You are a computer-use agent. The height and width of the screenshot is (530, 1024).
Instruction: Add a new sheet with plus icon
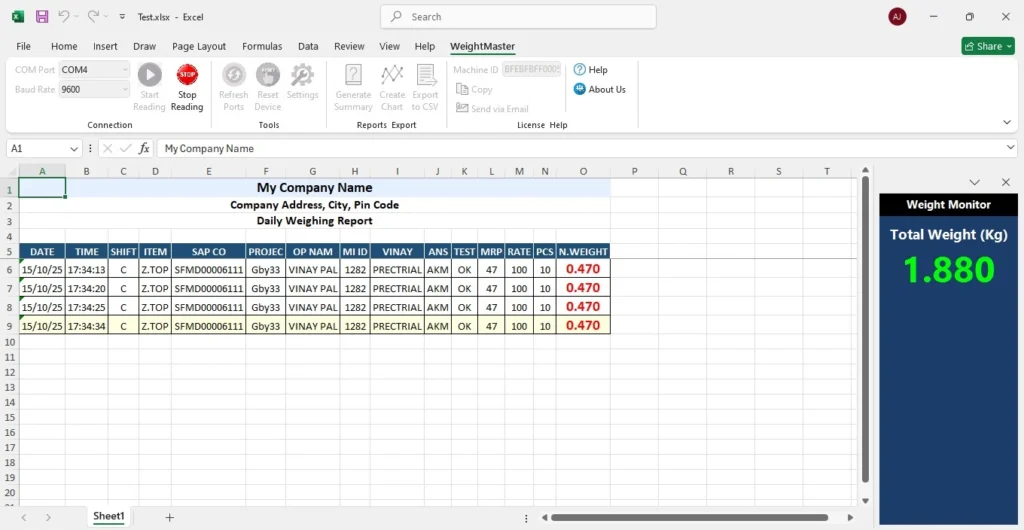[x=169, y=517]
